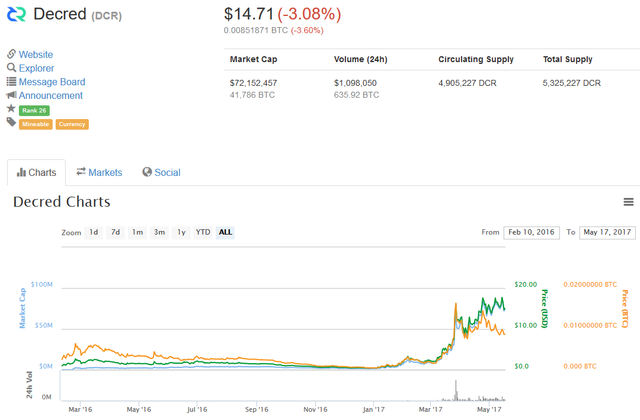
Task: Click the Market Cap axis label
Action: click(x=22, y=308)
